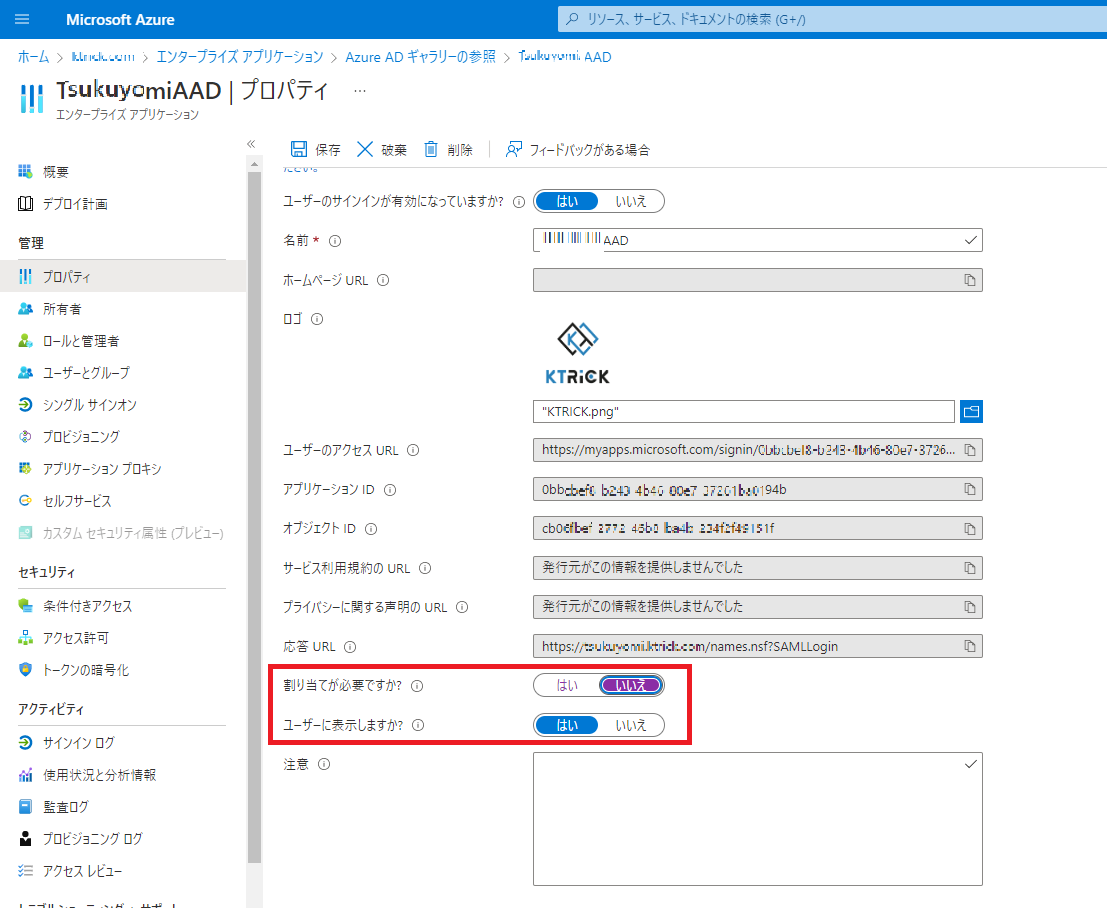Open デプロイ計画 in the side menu
Image resolution: width=1107 pixels, height=908 pixels.
[122, 204]
